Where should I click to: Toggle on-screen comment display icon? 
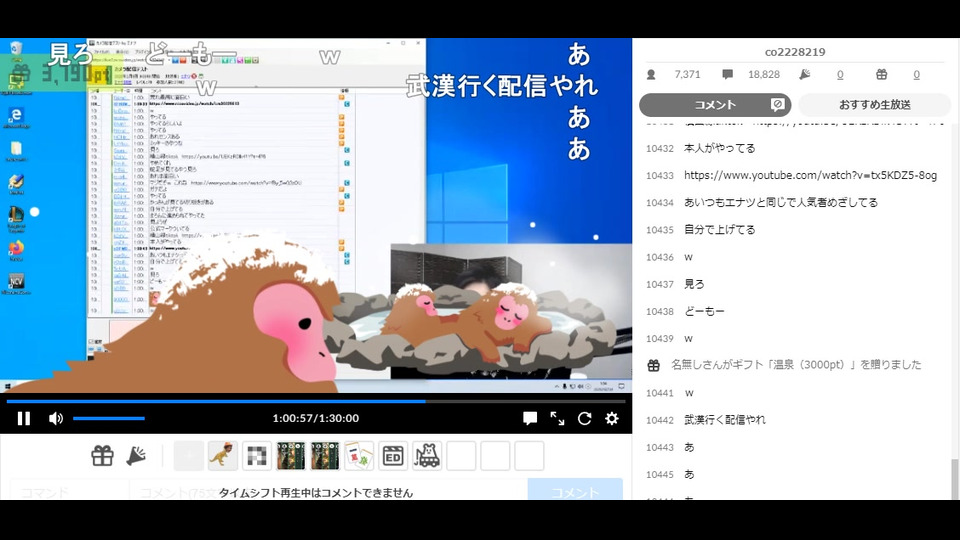tap(530, 418)
